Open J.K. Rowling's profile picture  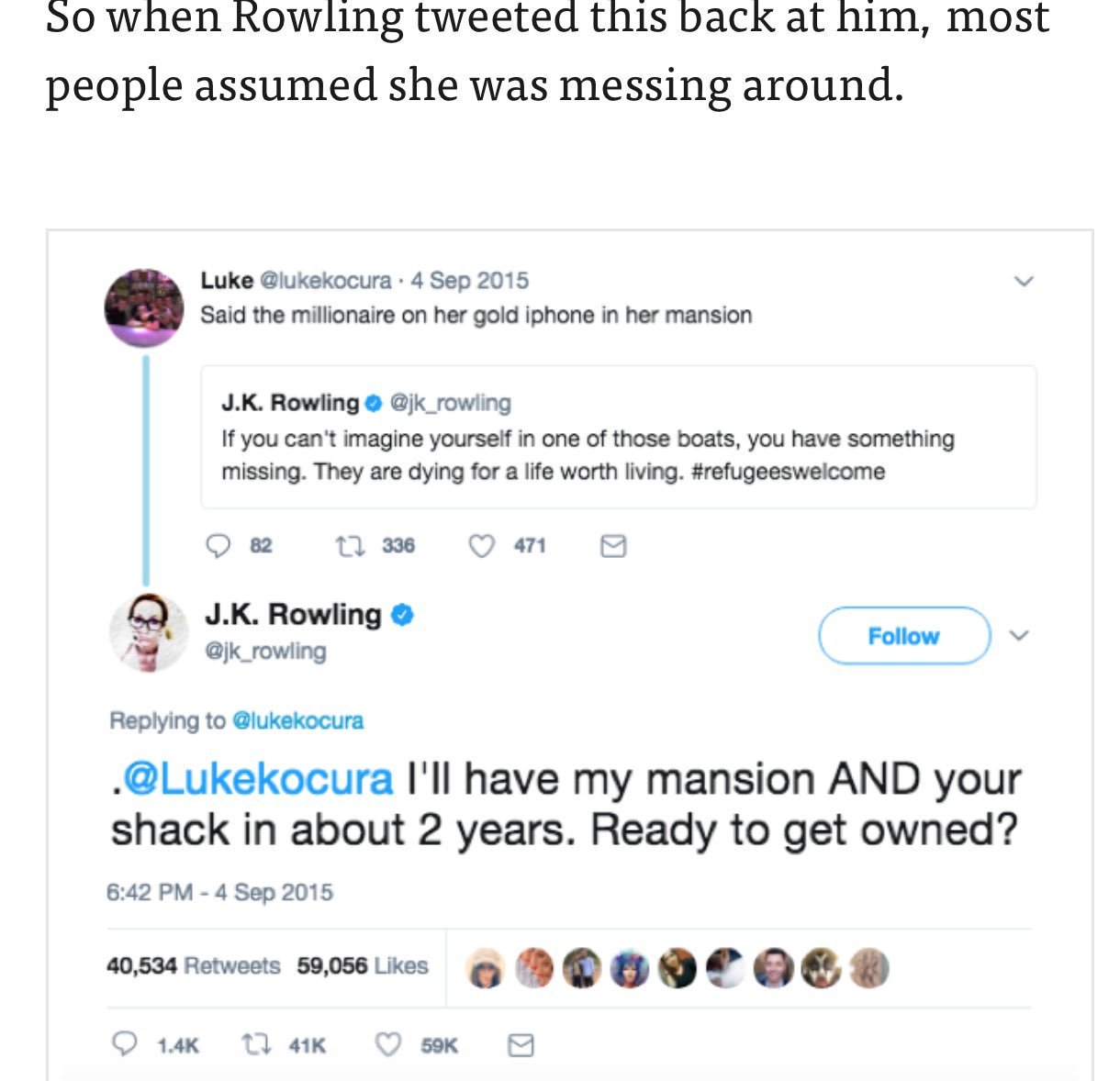[x=148, y=633]
